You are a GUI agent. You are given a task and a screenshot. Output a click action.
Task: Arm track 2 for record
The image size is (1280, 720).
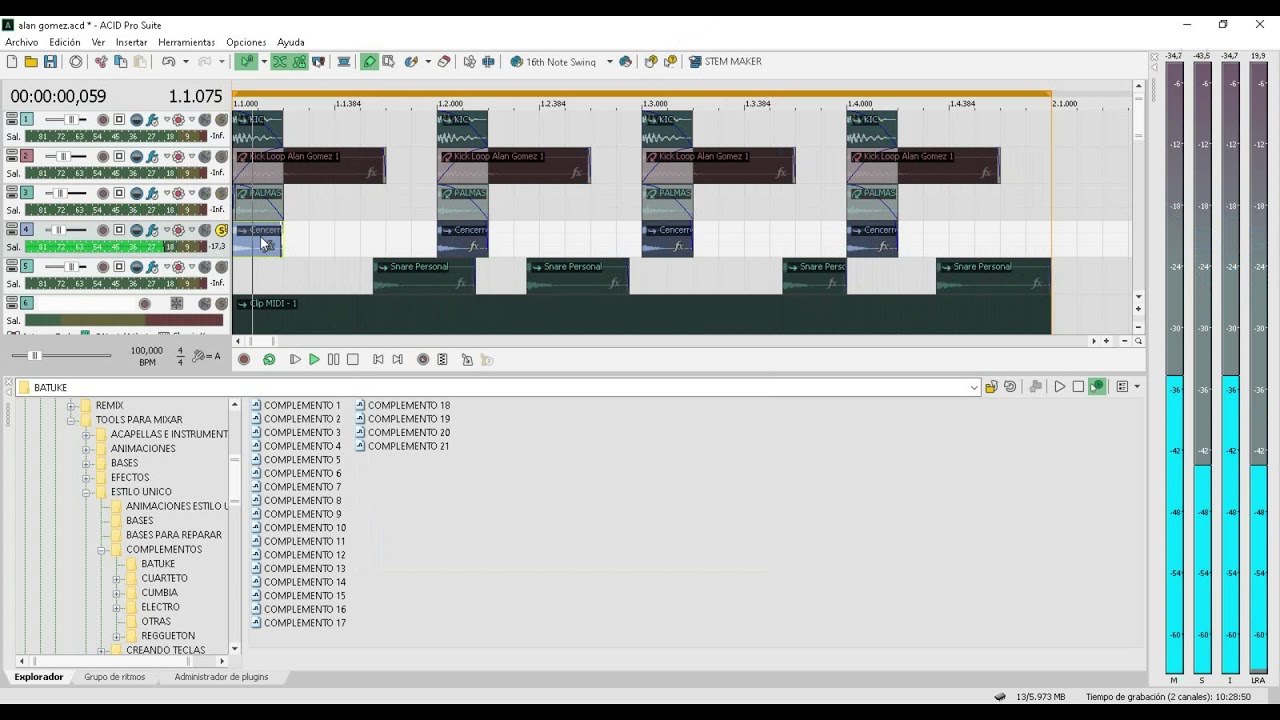pyautogui.click(x=103, y=157)
